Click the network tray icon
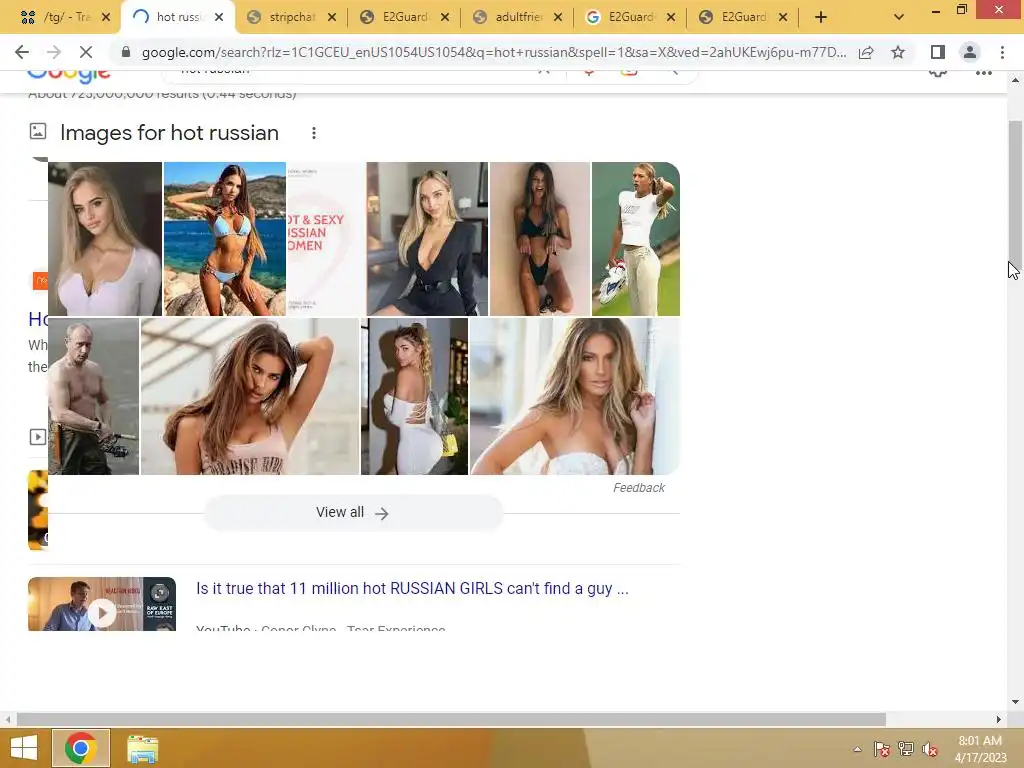The height and width of the screenshot is (768, 1024). point(906,749)
